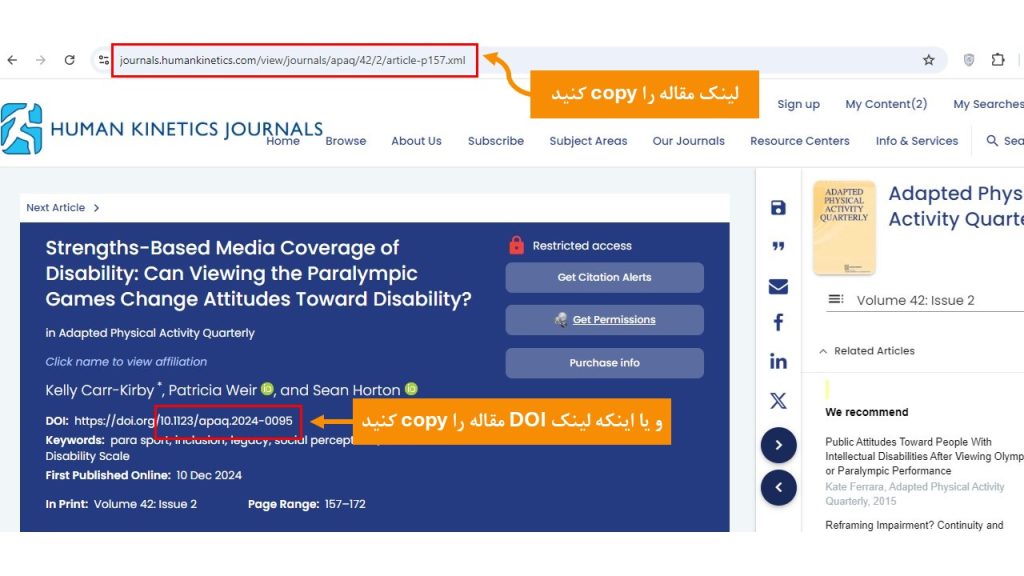The width and height of the screenshot is (1024, 576).
Task: Click the Human Kinetics Journals logo
Action: click(x=162, y=129)
